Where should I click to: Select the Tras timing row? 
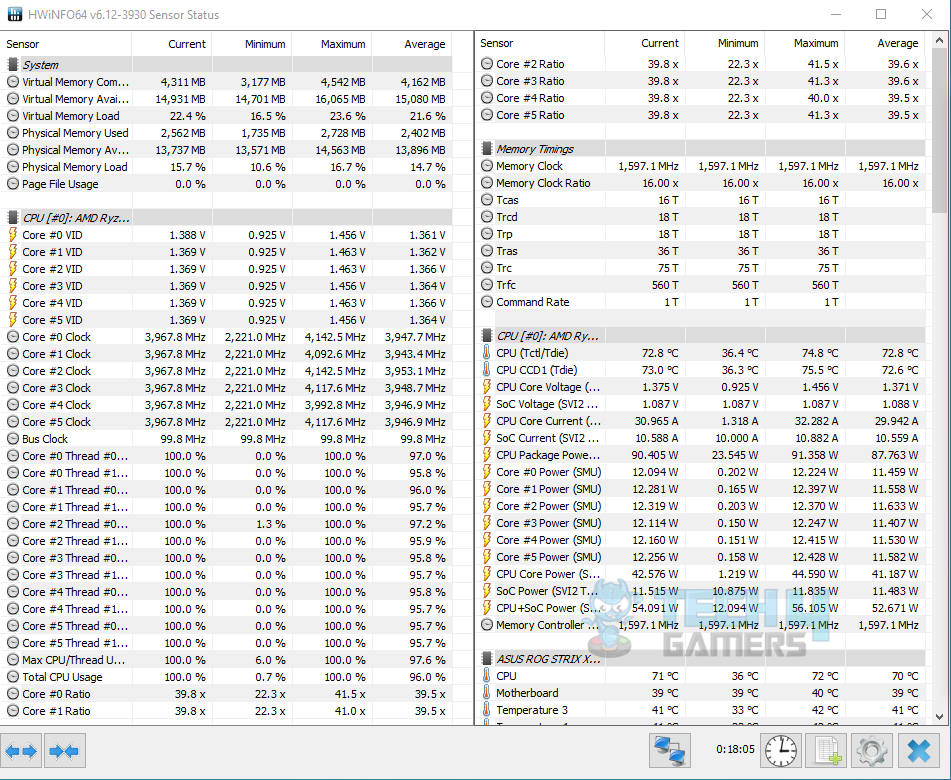pyautogui.click(x=701, y=250)
